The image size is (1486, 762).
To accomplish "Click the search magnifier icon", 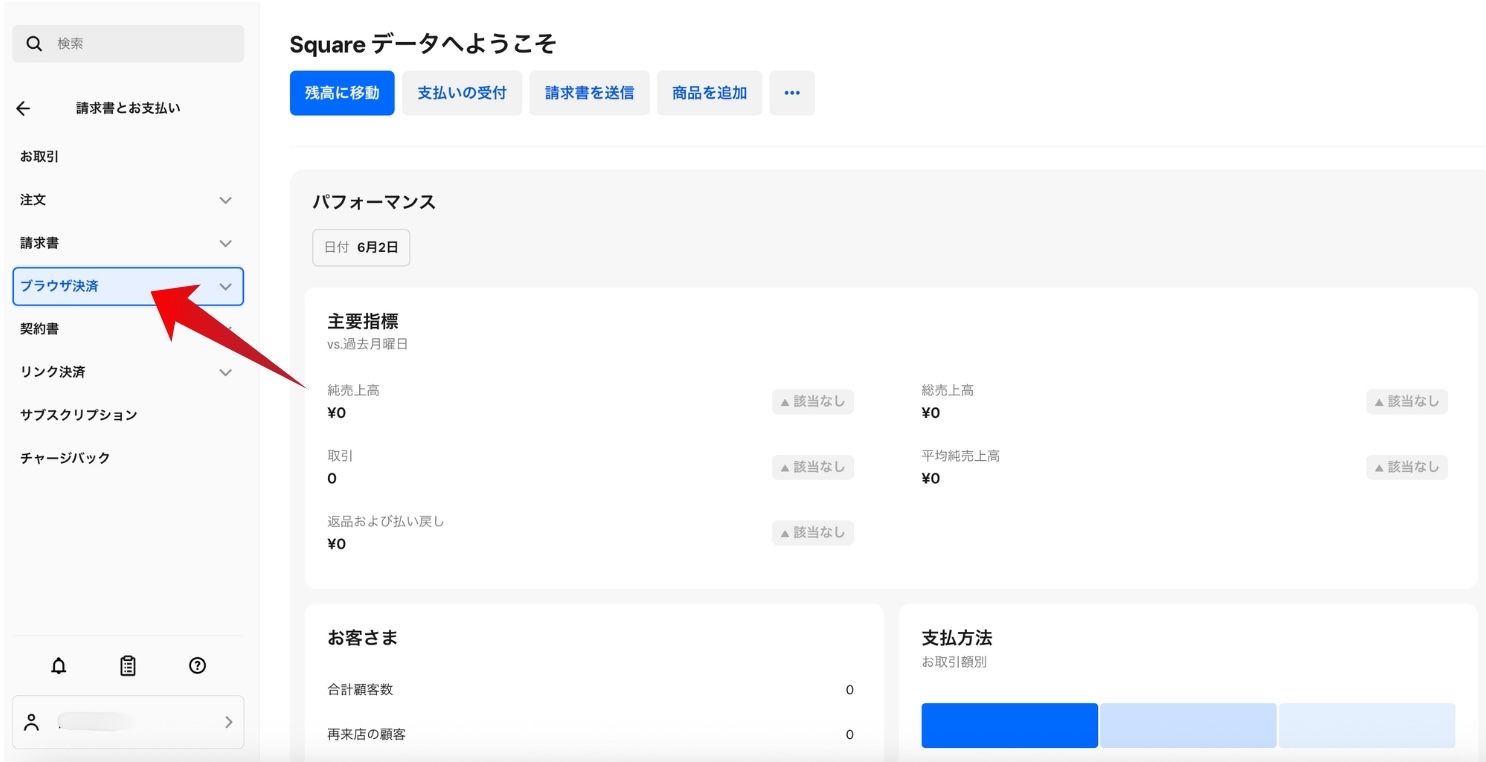I will (34, 44).
